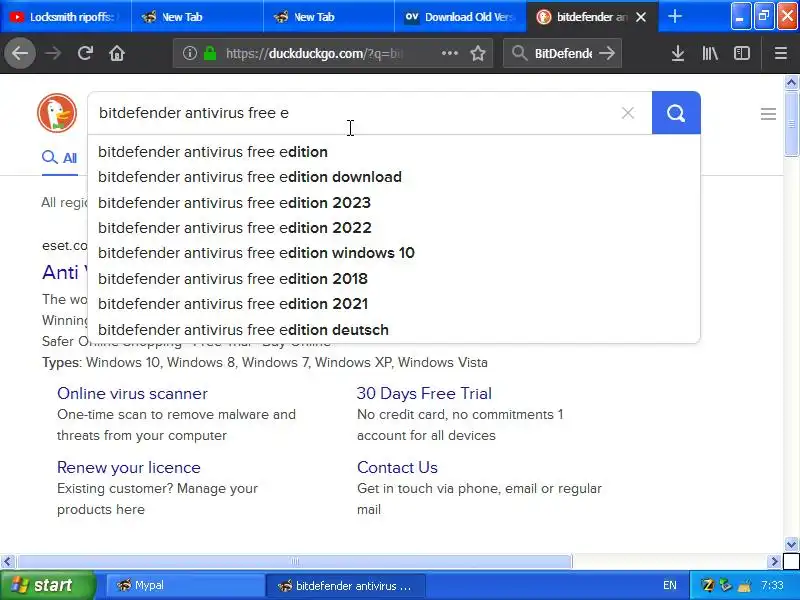Click the 7:33 system clock
800x600 pixels.
coord(772,585)
